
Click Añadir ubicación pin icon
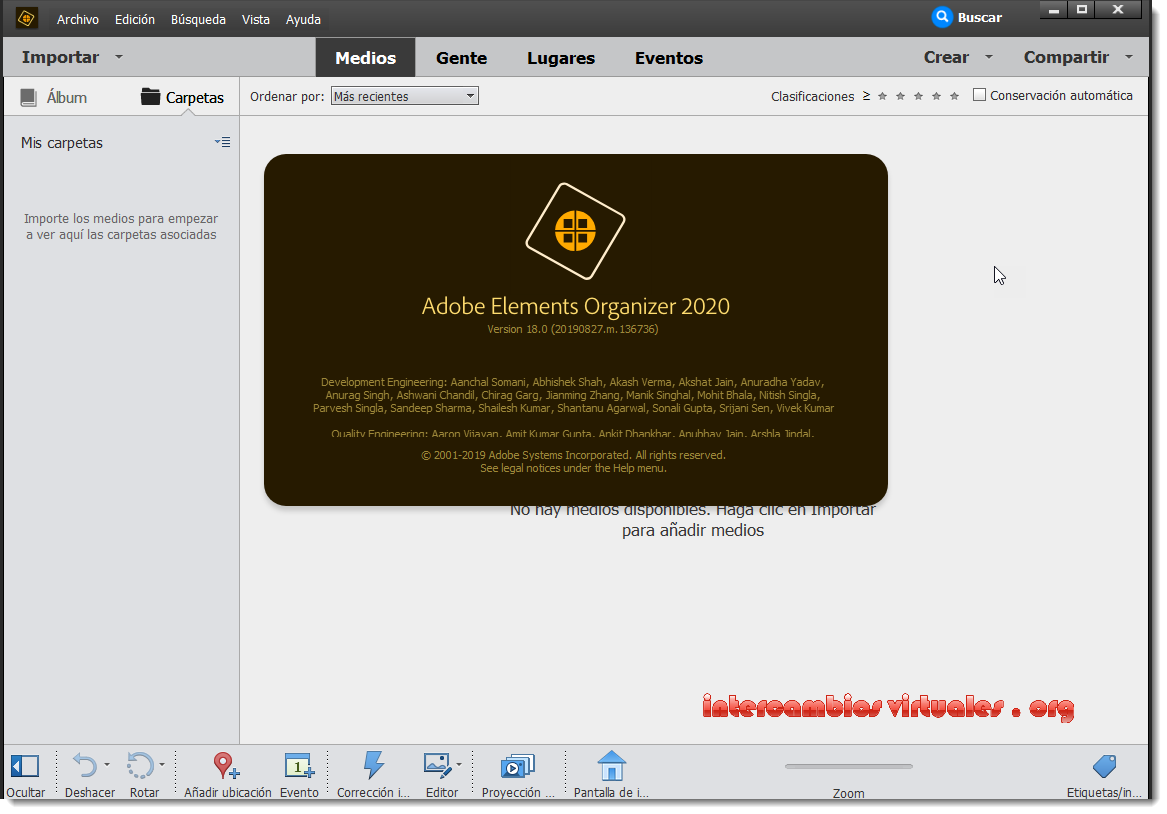(x=226, y=766)
